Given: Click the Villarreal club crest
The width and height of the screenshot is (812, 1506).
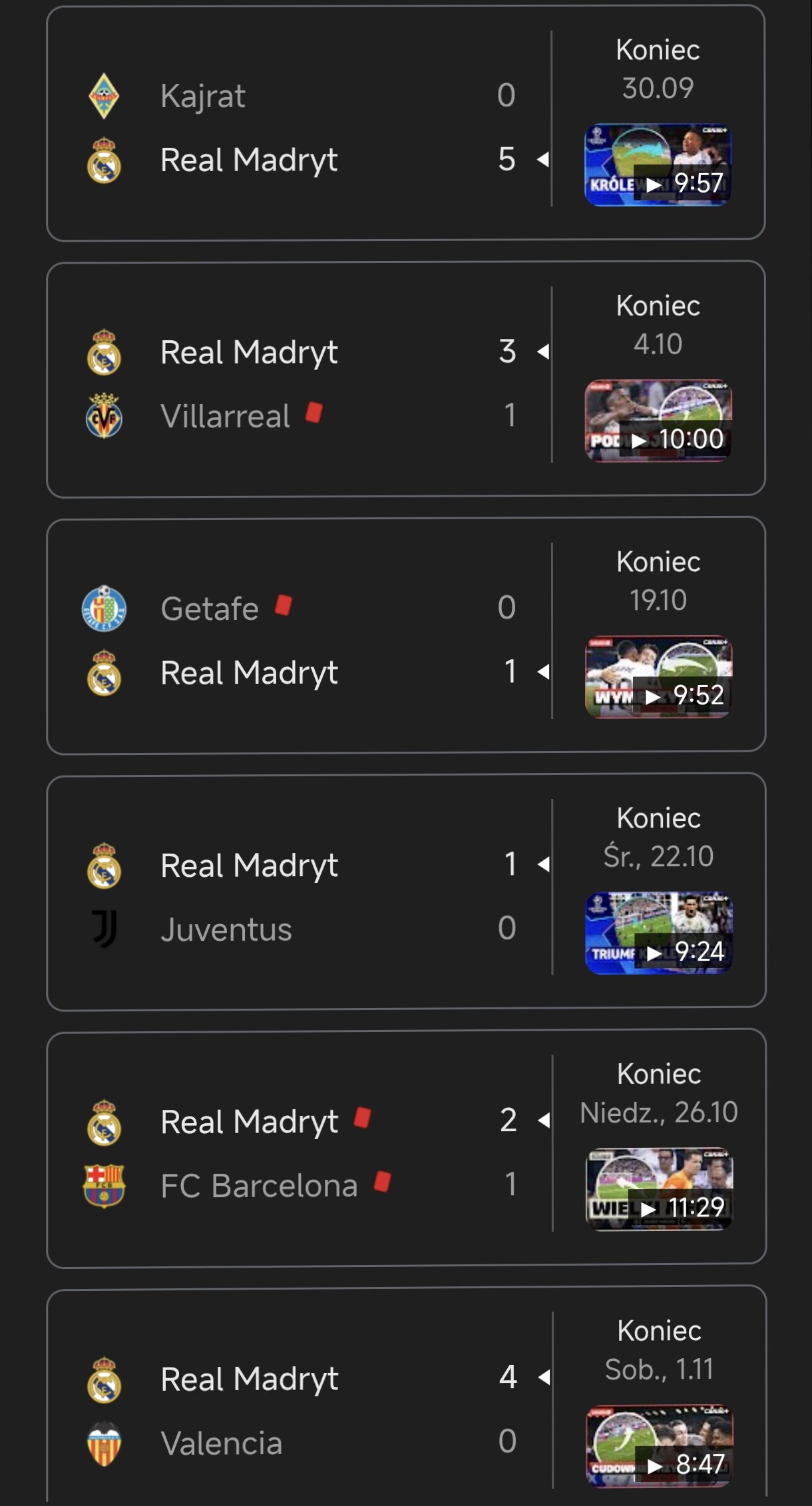Looking at the screenshot, I should (x=104, y=416).
